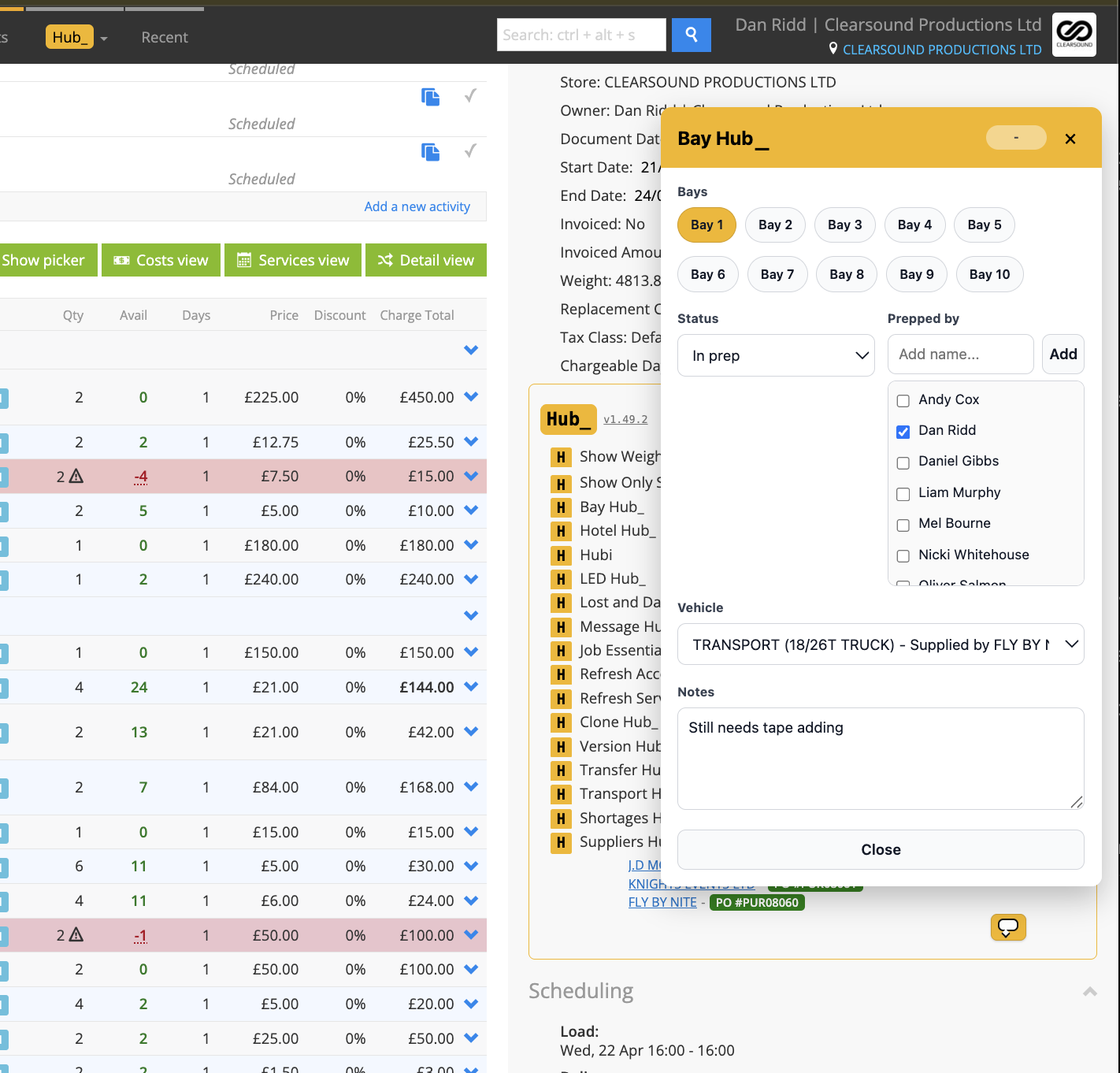Click the Add button next to name field

[x=1063, y=355]
